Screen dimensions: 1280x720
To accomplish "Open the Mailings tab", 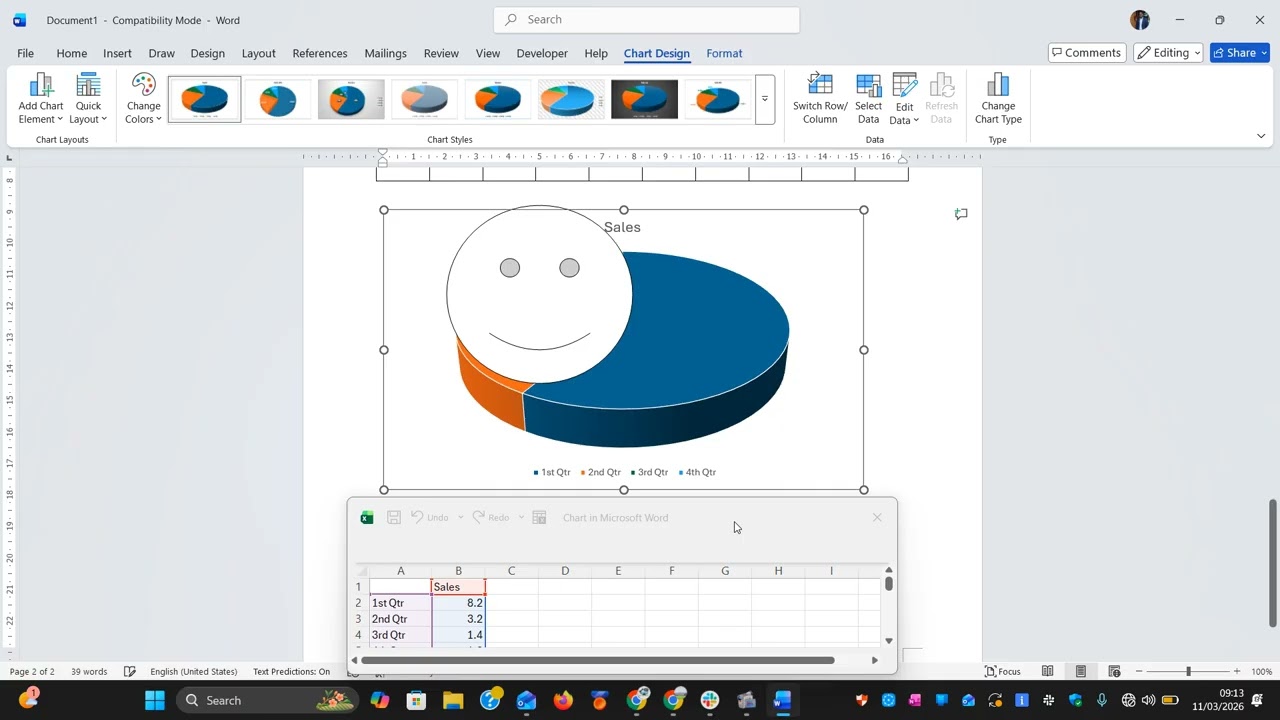I will (x=385, y=53).
